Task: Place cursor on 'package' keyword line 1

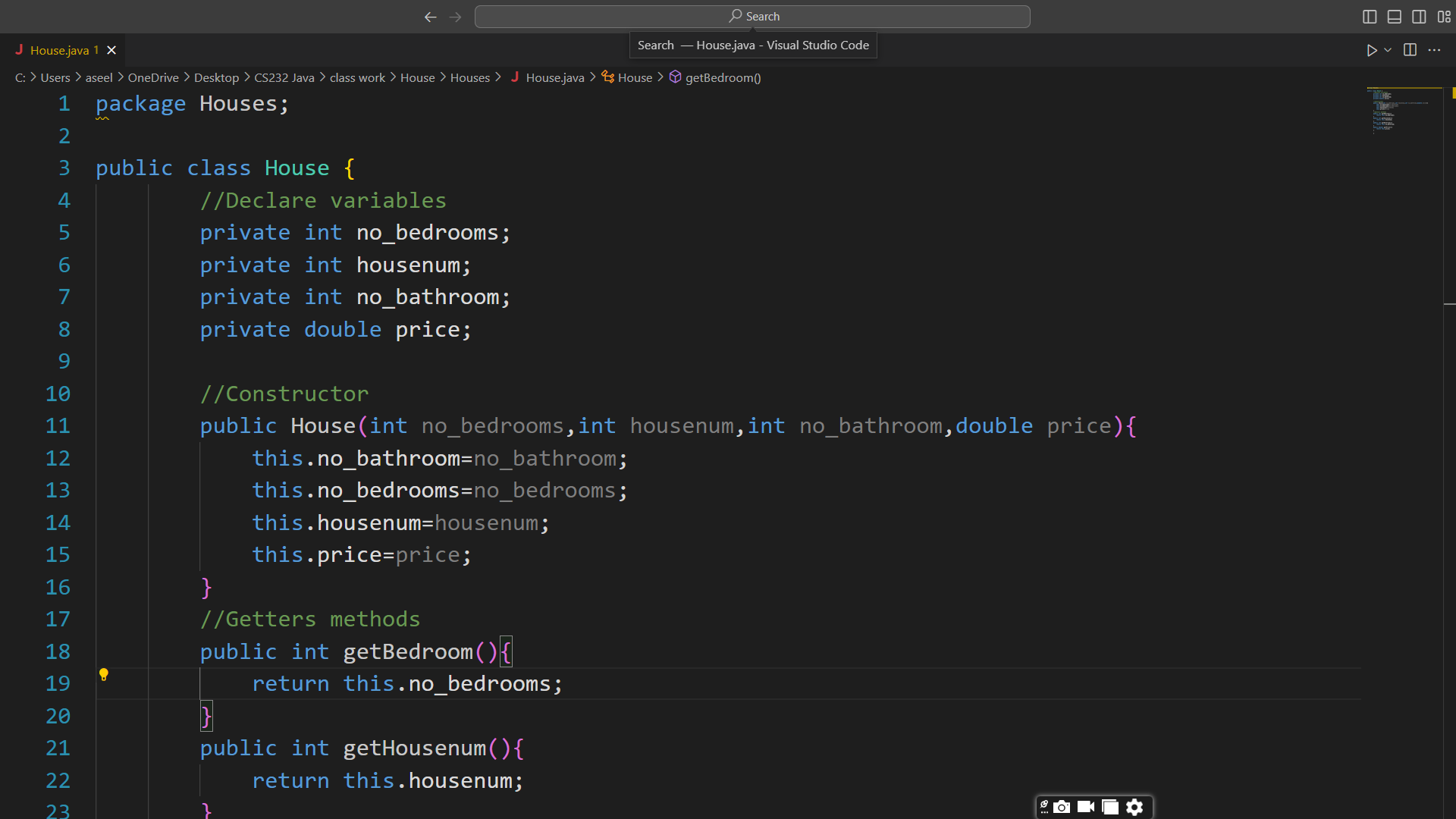Action: 141,104
